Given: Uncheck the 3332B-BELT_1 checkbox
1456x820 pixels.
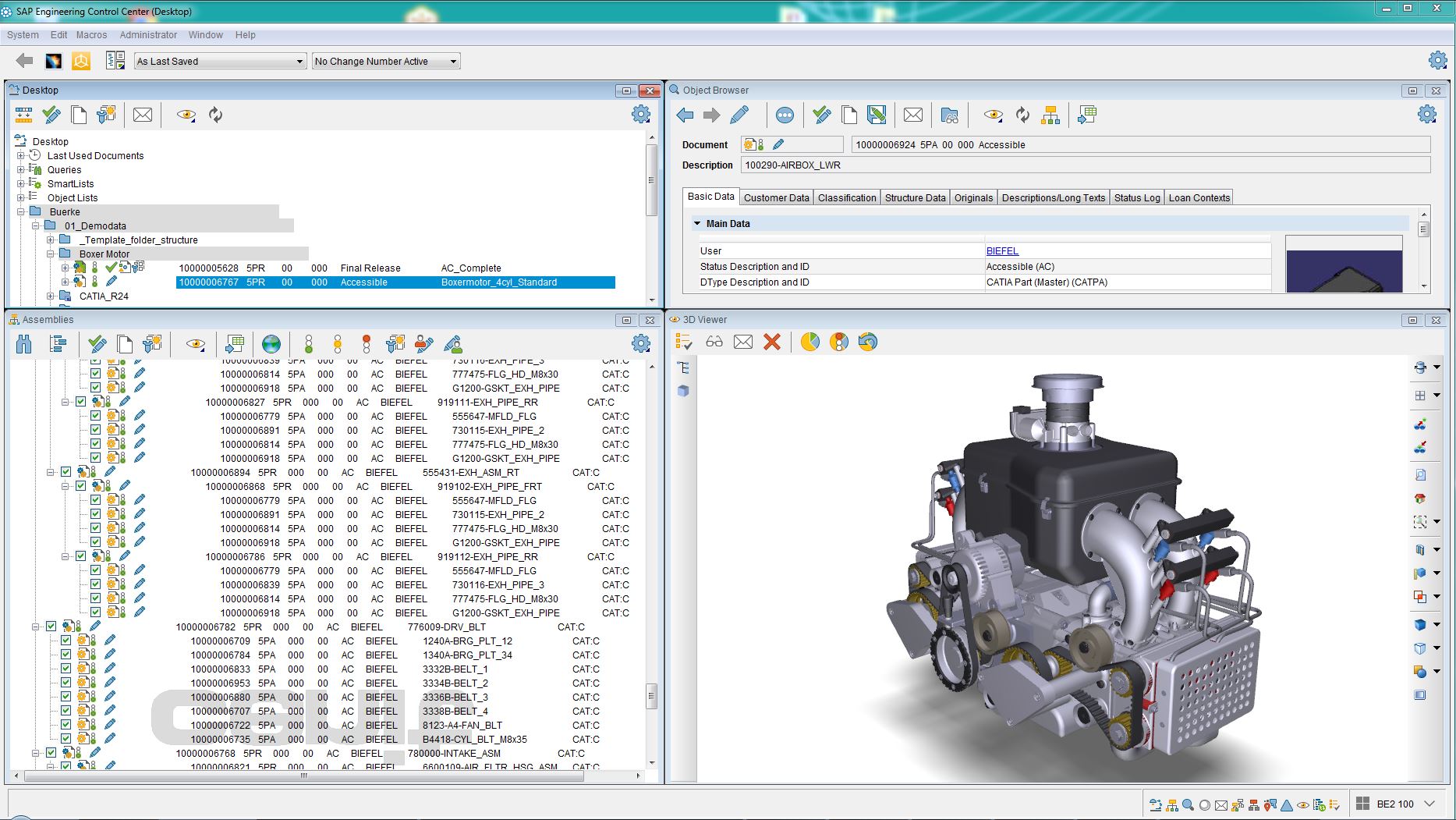Looking at the screenshot, I should point(66,669).
